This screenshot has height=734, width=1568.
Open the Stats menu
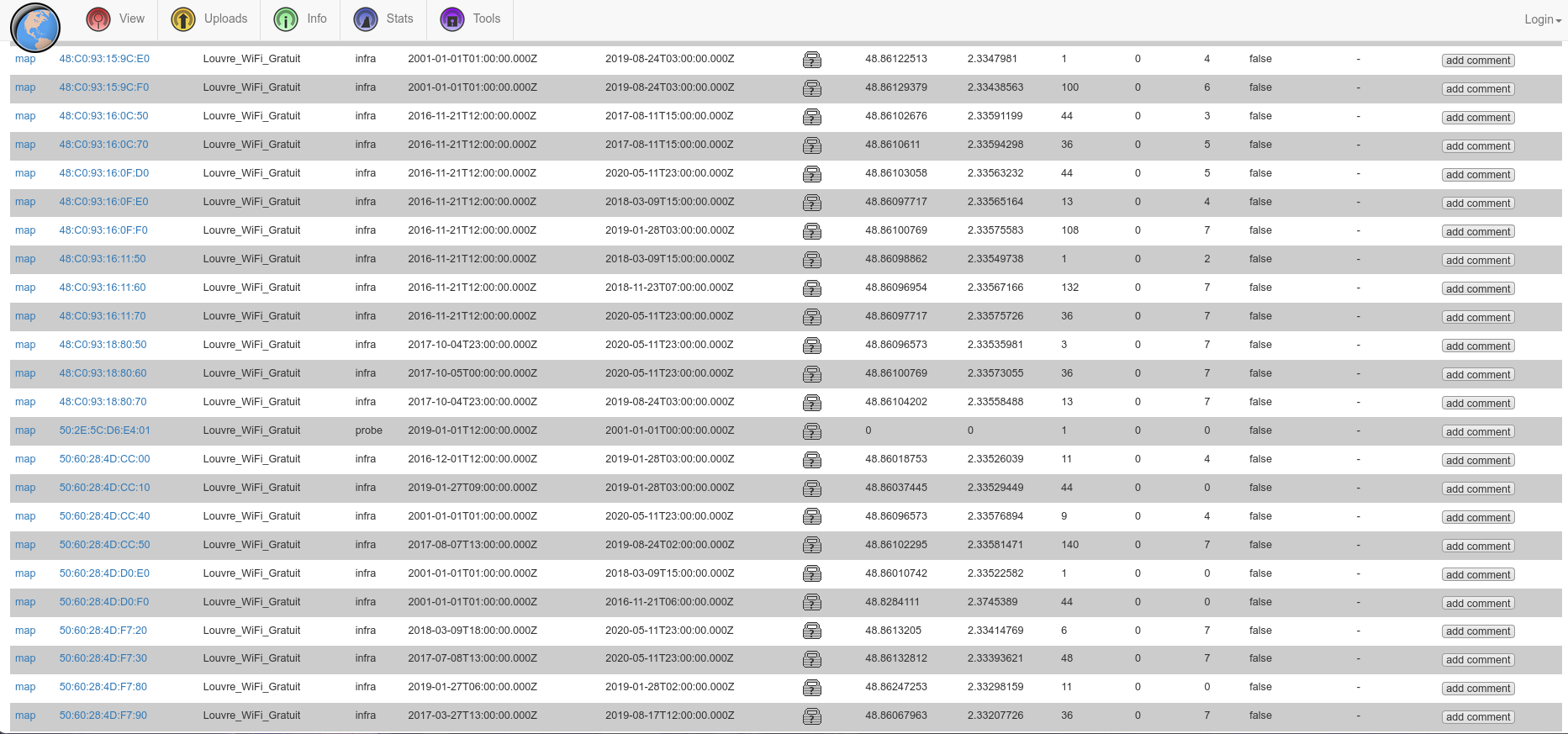point(384,19)
